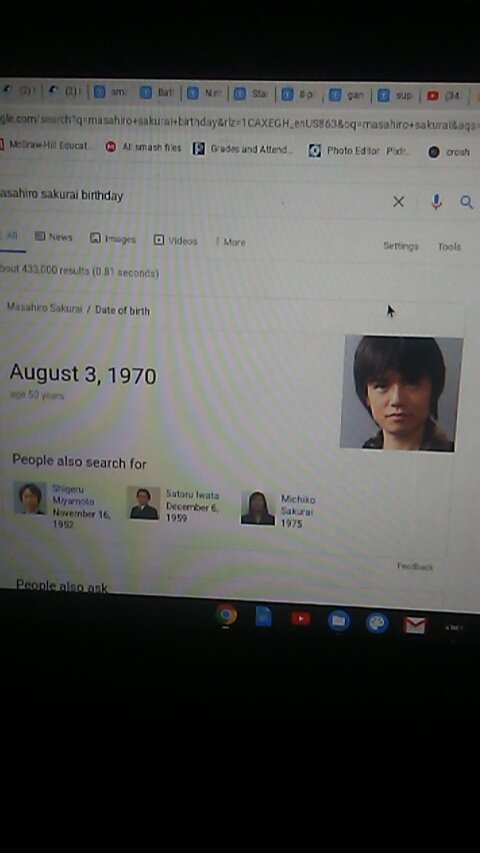Switch to the Images results tab
This screenshot has width=480, height=853.
tap(113, 238)
